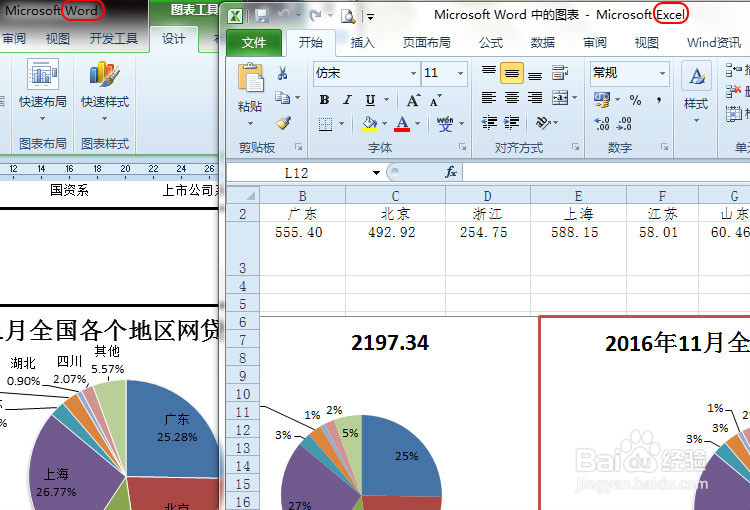Click the Increase Indent icon
Screen dimensions: 750x510
(512, 122)
